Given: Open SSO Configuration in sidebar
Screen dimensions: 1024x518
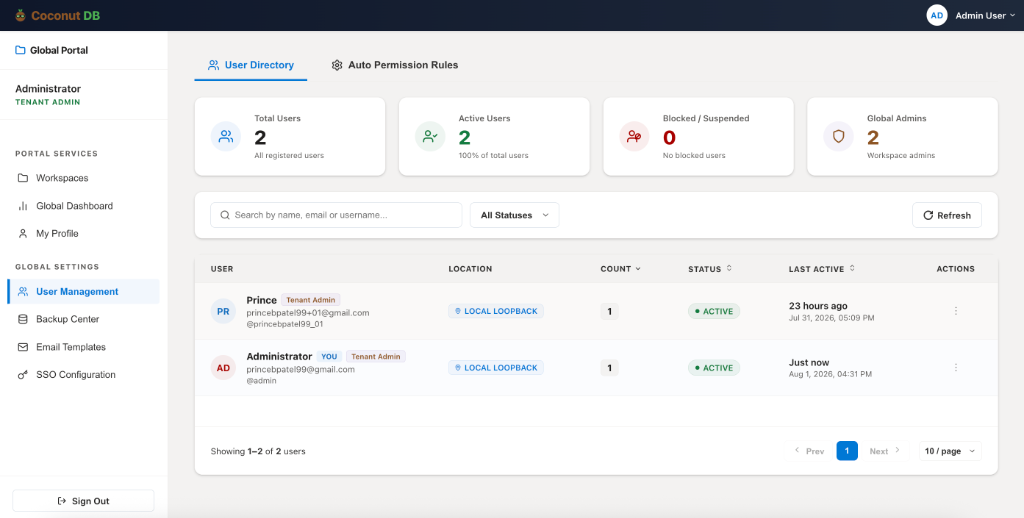Looking at the screenshot, I should pos(84,375).
